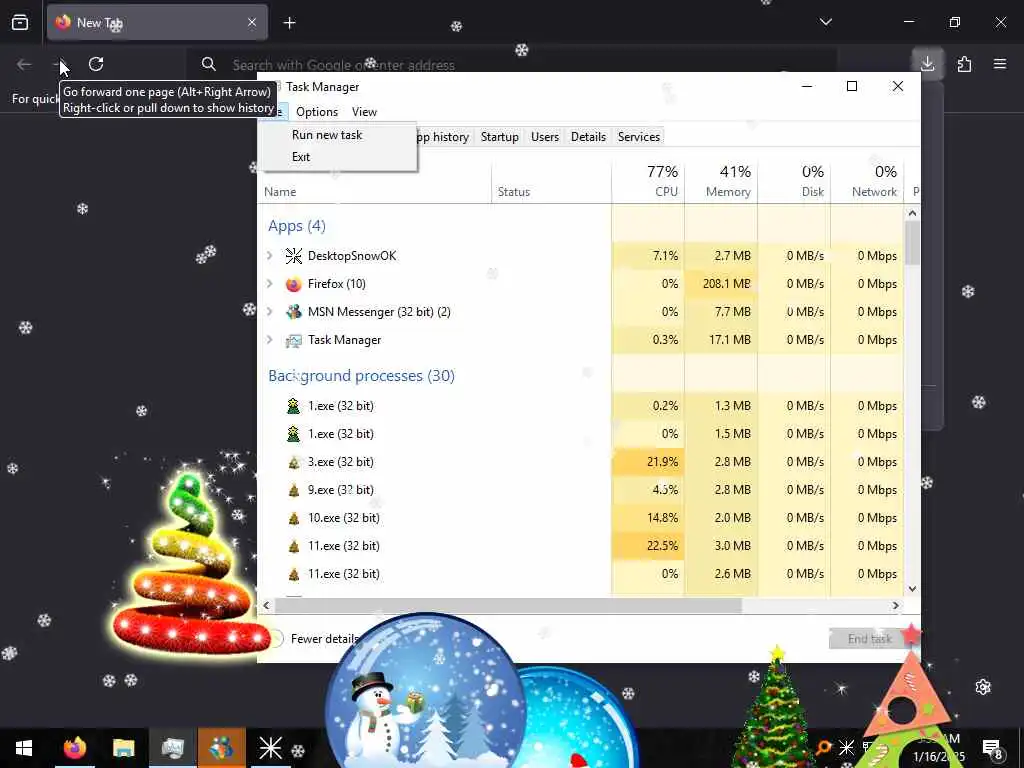This screenshot has height=768, width=1024.
Task: Click the search address bar in Firefox
Action: (x=509, y=65)
